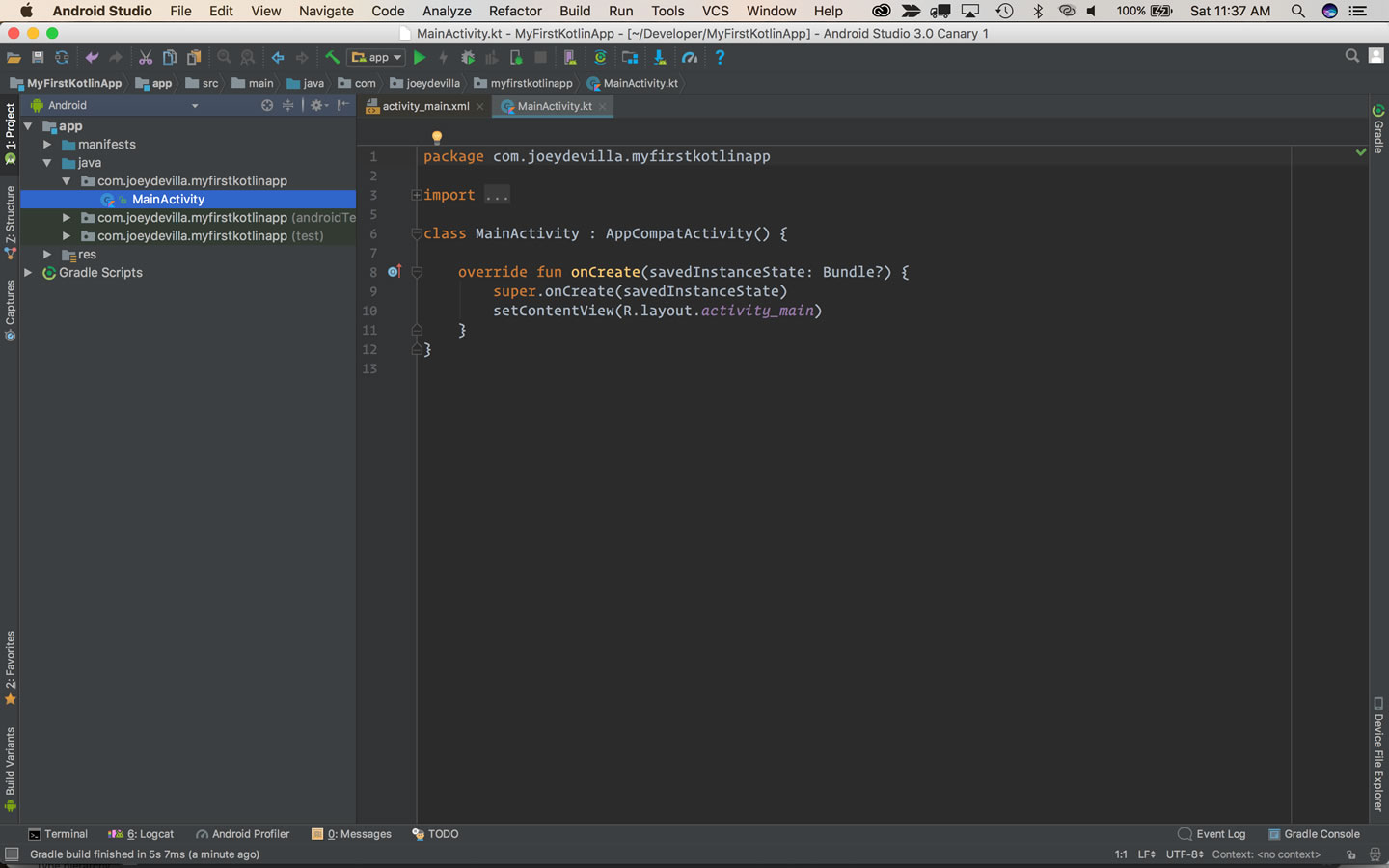Run the app with green play button
Screen dimensions: 1389x868
[x=420, y=58]
